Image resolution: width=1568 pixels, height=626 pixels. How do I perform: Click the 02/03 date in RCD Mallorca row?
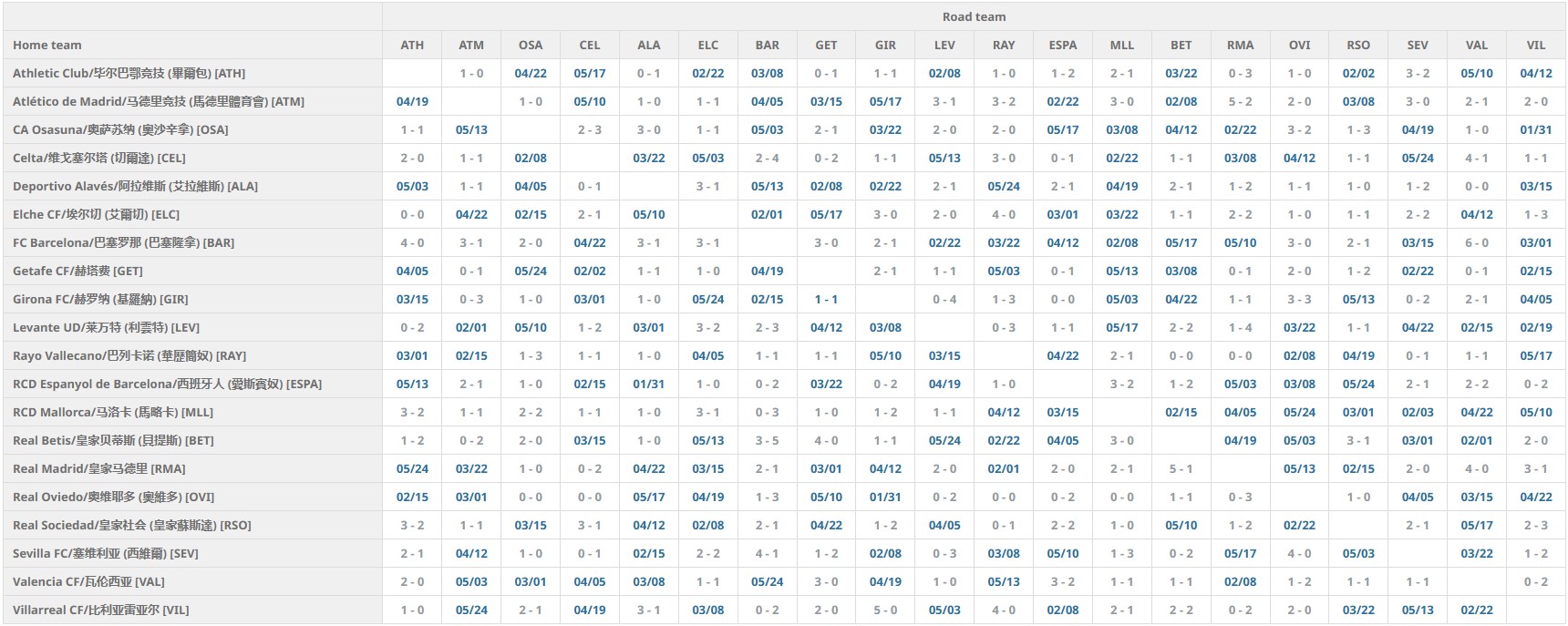click(x=1418, y=413)
